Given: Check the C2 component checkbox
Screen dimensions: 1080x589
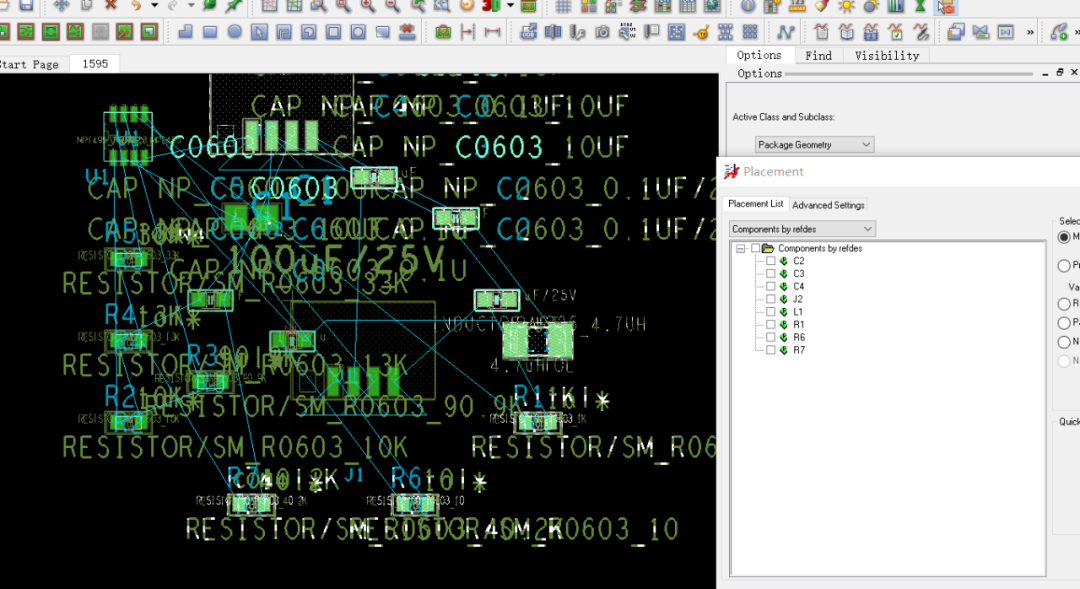Looking at the screenshot, I should (771, 261).
